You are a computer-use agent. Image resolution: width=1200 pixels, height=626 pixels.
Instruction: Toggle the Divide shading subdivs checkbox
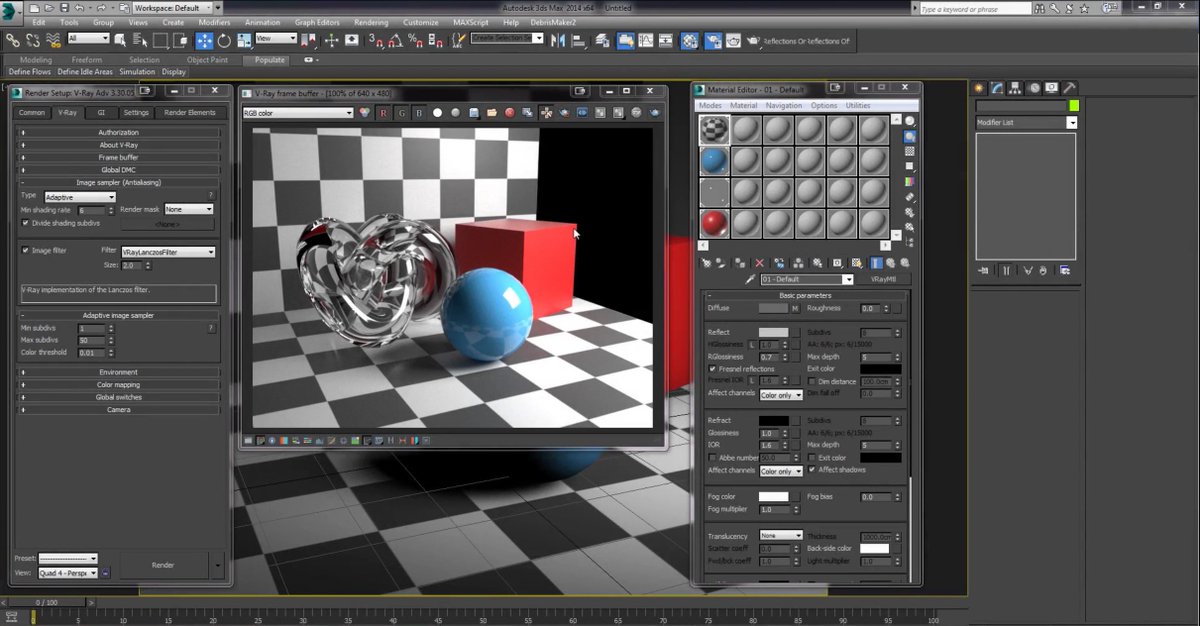(x=23, y=222)
